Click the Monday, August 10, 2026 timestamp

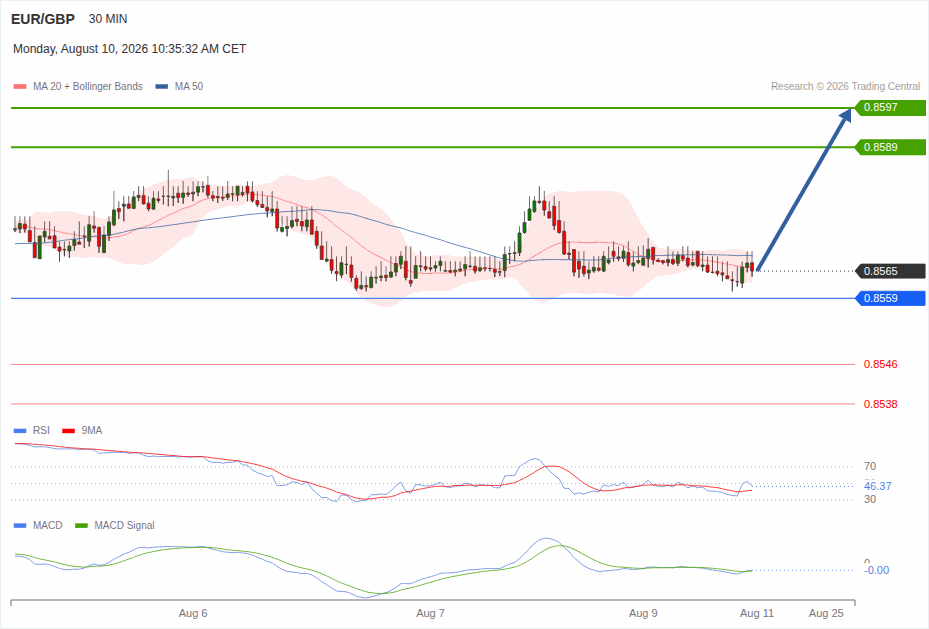click(129, 49)
